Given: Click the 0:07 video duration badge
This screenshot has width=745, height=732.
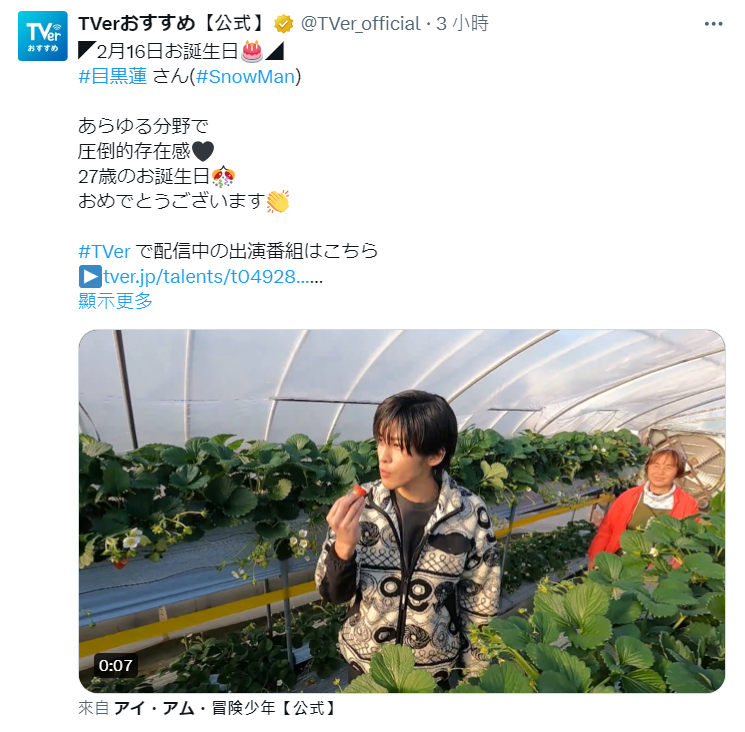Looking at the screenshot, I should pyautogui.click(x=115, y=665).
